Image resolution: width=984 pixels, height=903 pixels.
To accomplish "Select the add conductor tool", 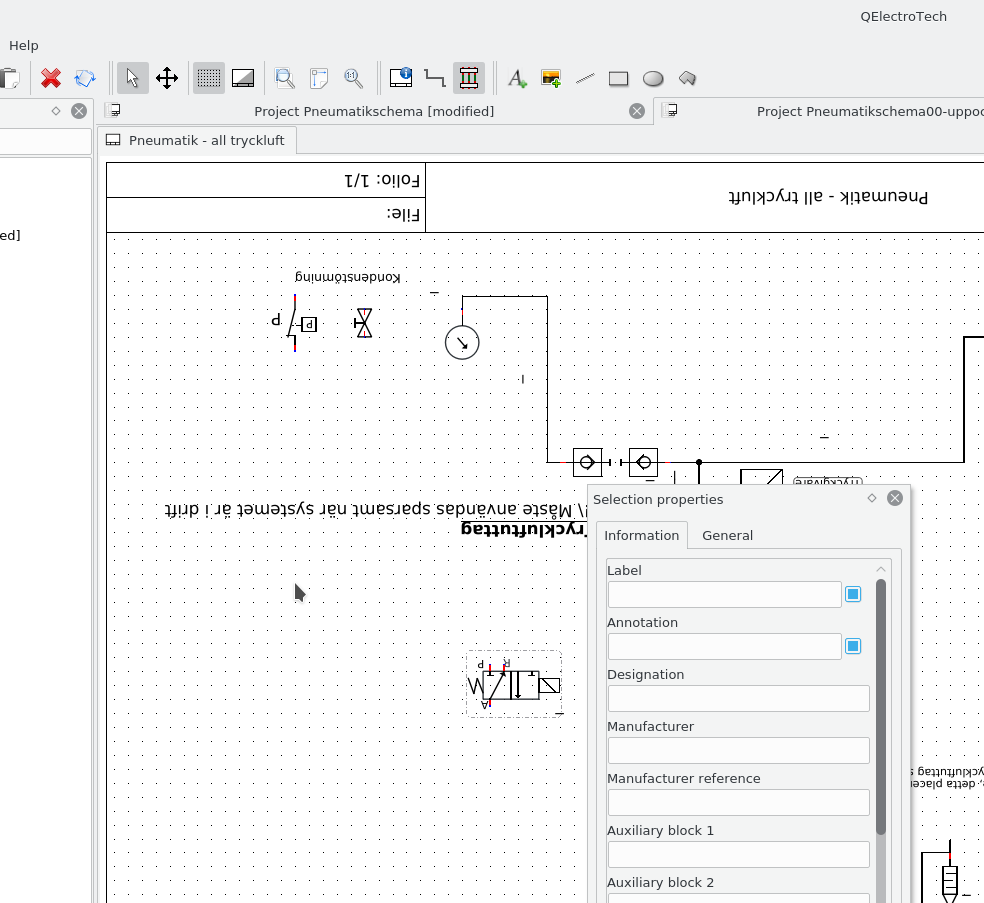I will point(435,78).
